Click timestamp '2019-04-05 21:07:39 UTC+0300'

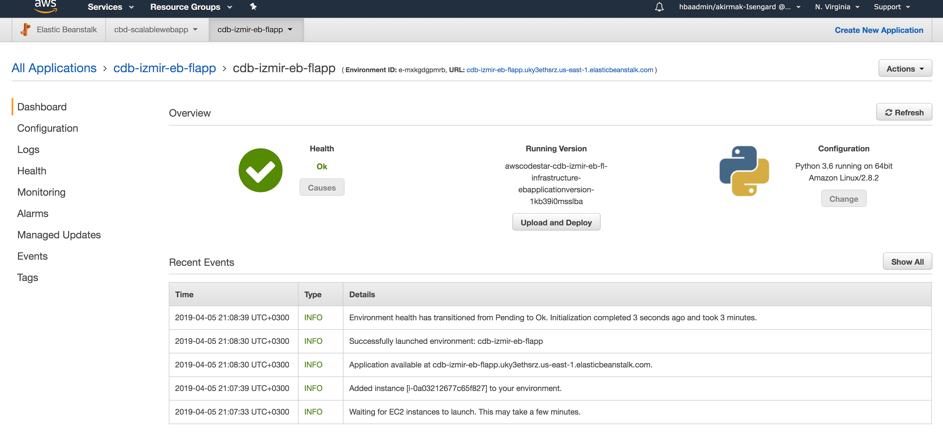232,388
